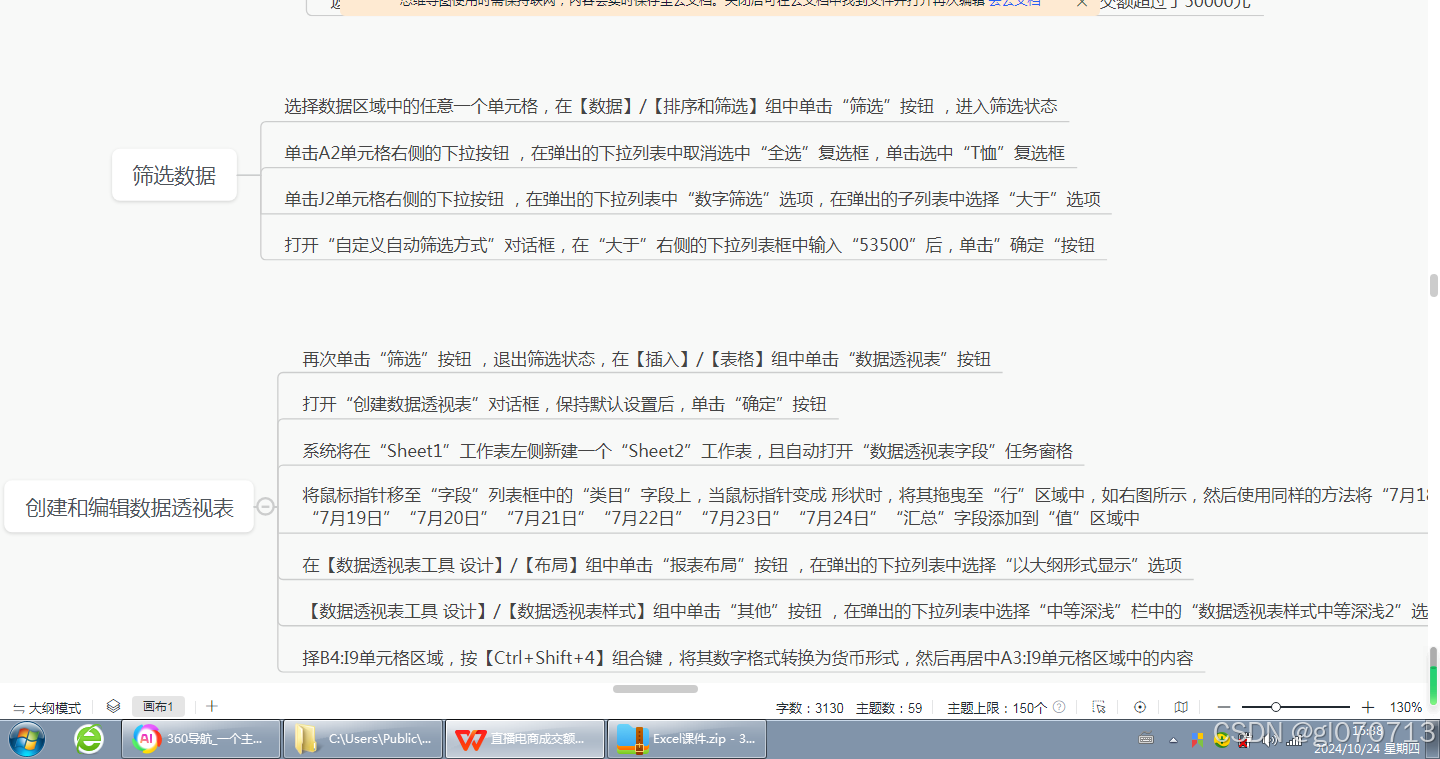Click the zoom slider handle
This screenshot has width=1440, height=759.
tap(1276, 707)
